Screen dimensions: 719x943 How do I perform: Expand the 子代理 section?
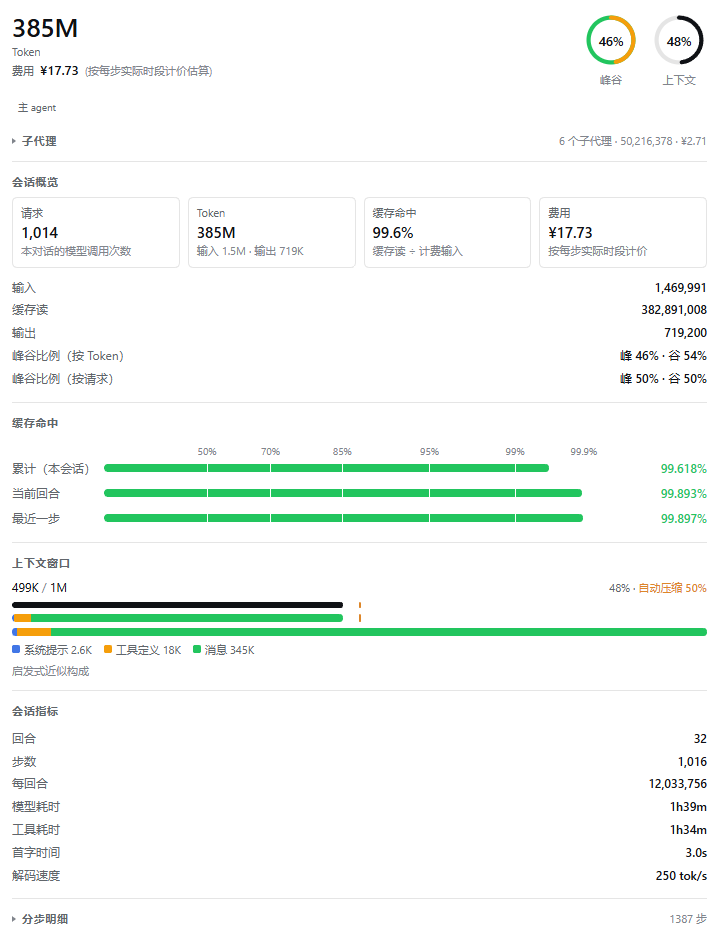pyautogui.click(x=34, y=141)
